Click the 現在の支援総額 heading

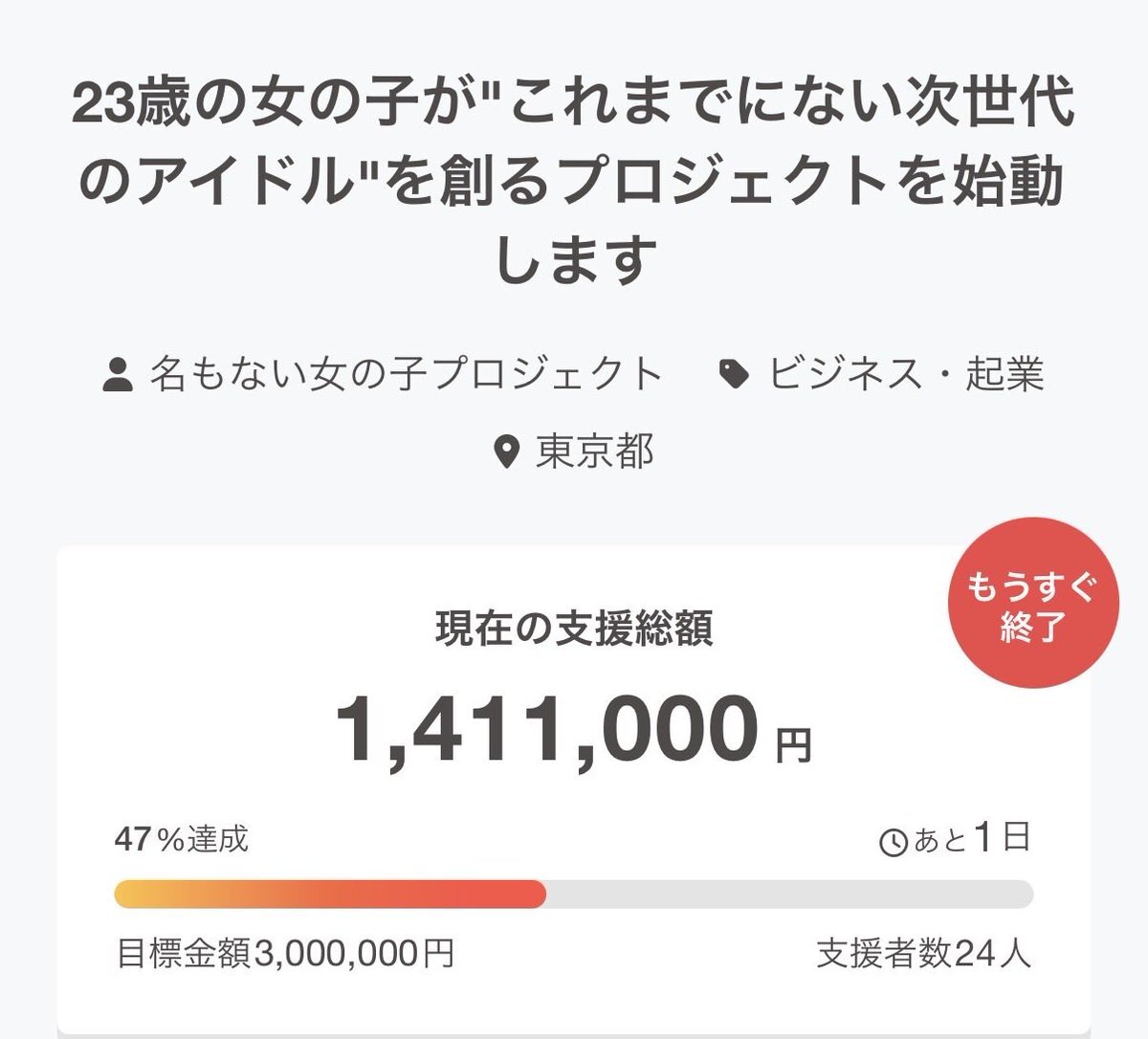click(x=574, y=630)
